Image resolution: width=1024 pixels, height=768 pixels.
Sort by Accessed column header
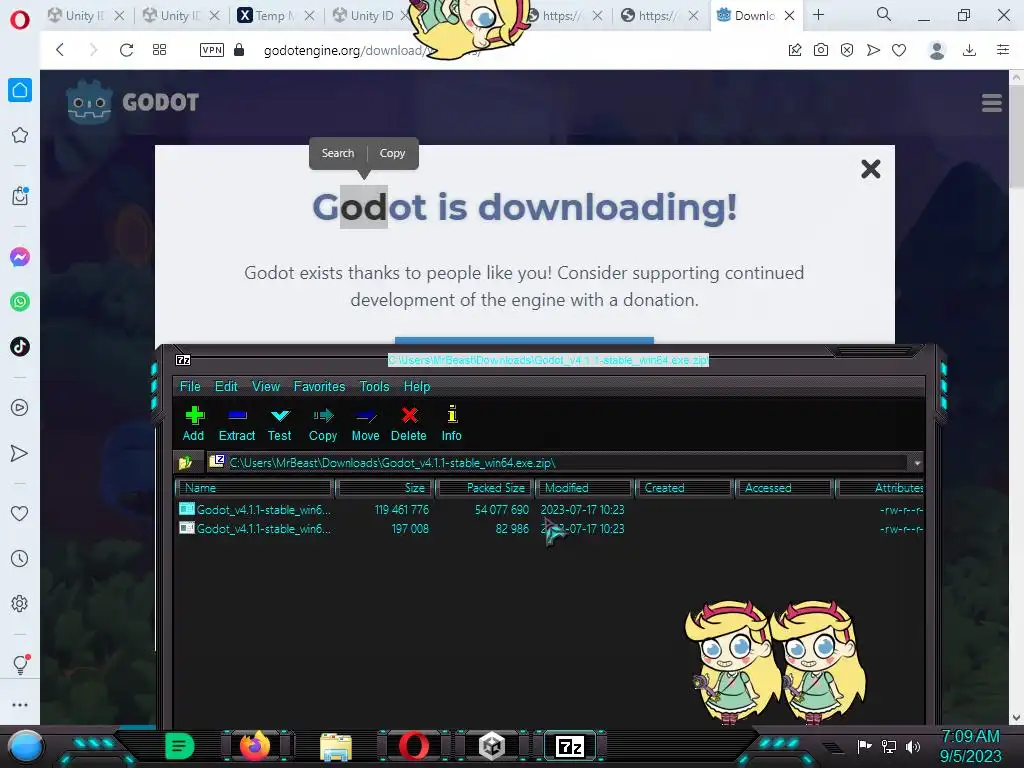pos(784,488)
